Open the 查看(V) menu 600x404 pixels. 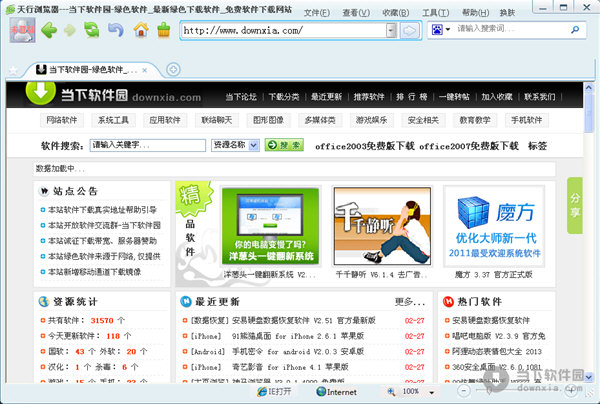356,13
